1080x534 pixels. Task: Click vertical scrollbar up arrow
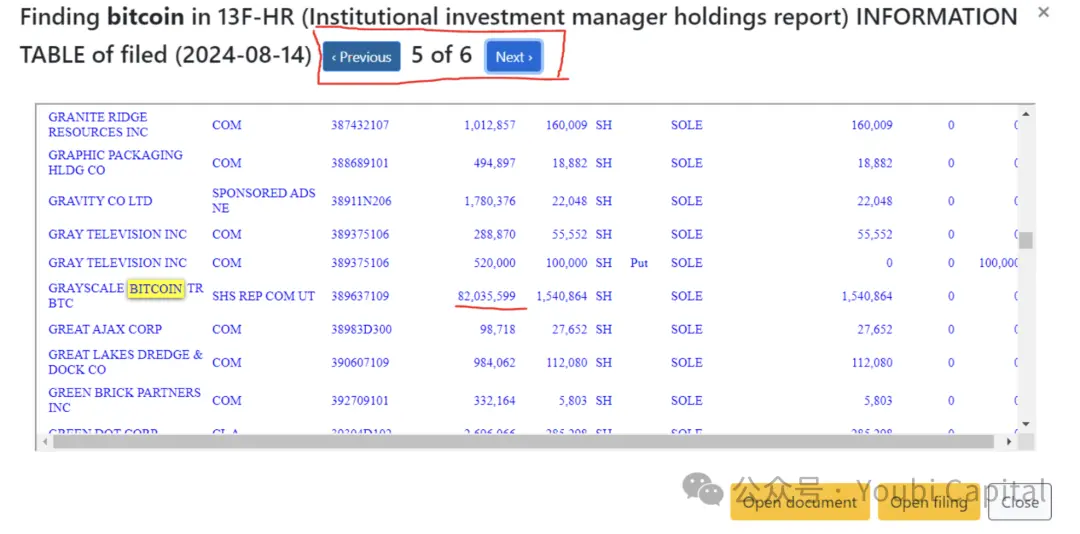coord(1026,114)
